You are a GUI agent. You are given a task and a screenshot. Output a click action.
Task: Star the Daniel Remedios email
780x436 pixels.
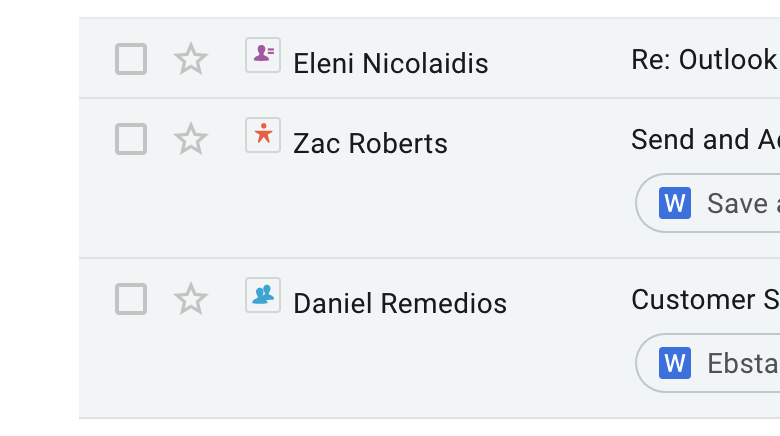tap(190, 299)
